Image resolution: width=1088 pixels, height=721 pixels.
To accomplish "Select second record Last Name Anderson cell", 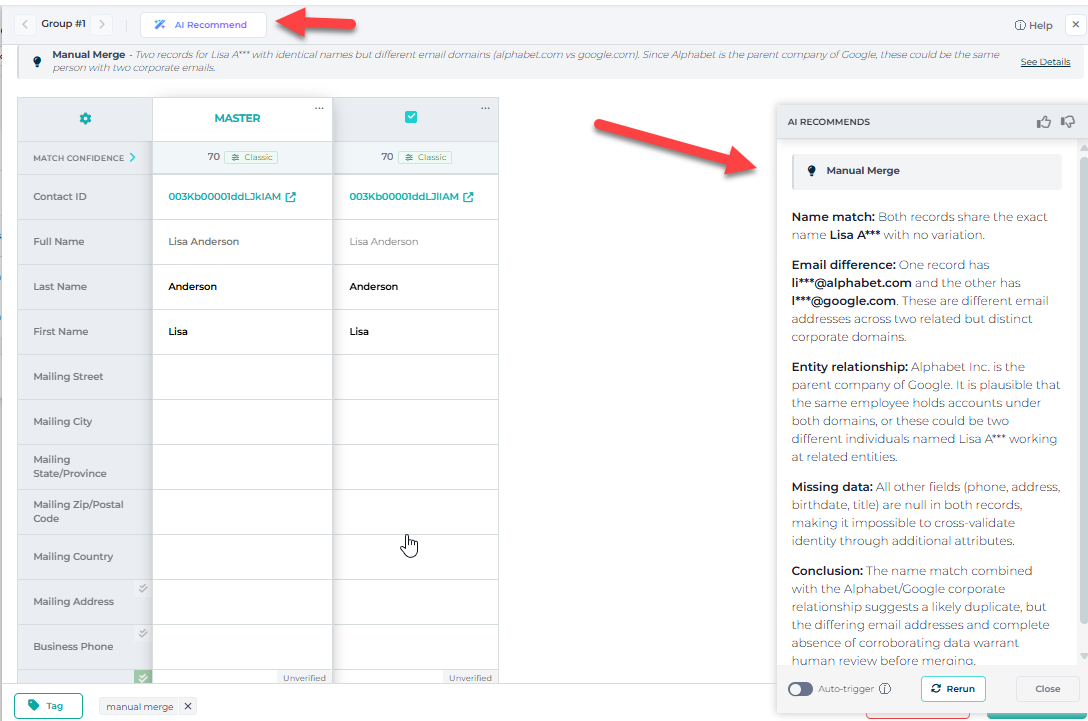I will coord(416,287).
